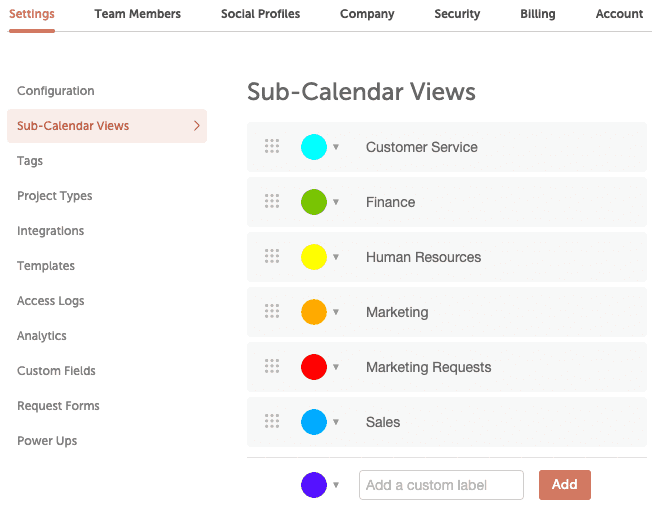Click the blue Sales color circle
The height and width of the screenshot is (515, 652).
314,422
